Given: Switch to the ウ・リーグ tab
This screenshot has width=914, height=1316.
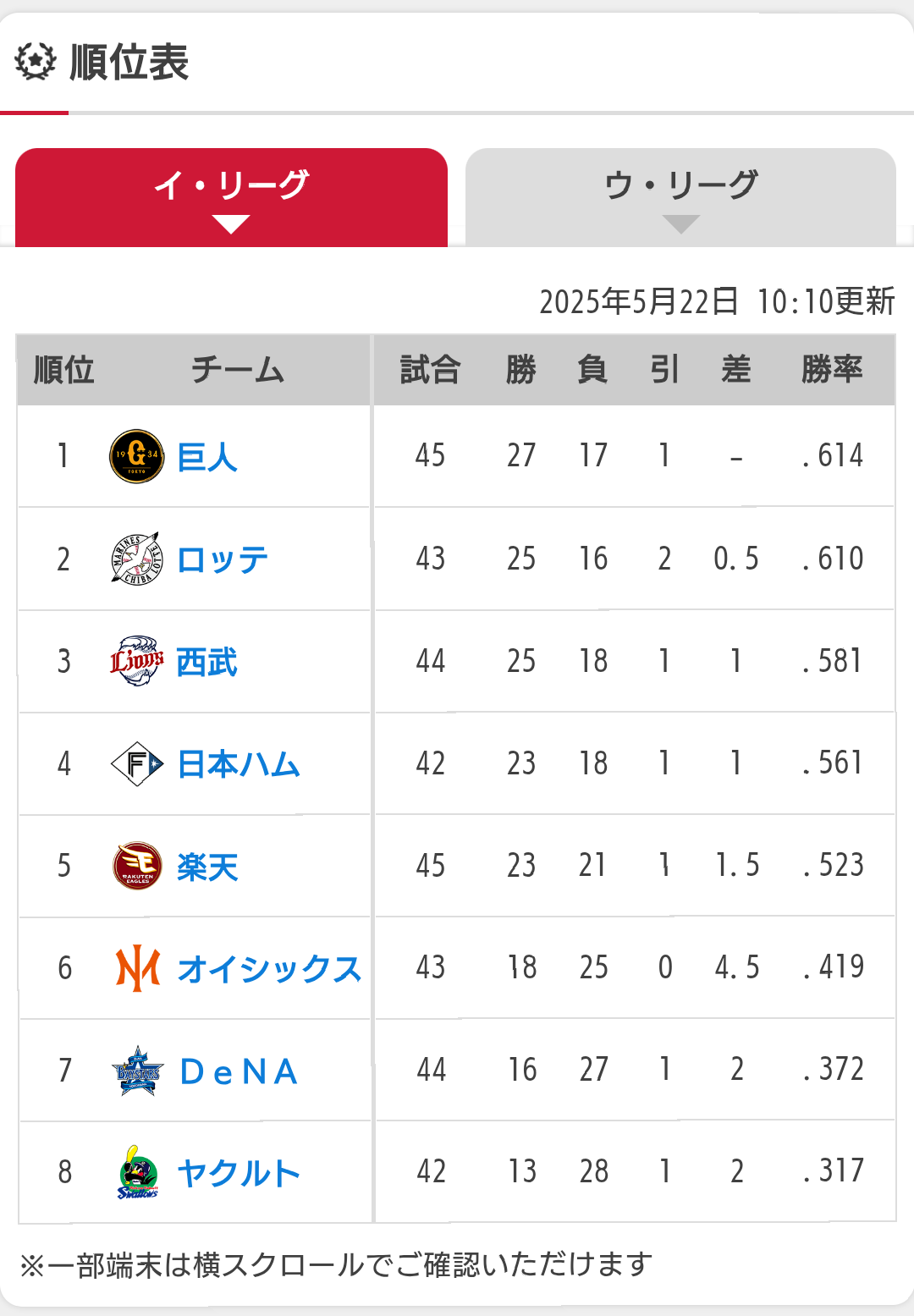Looking at the screenshot, I should pos(680,198).
